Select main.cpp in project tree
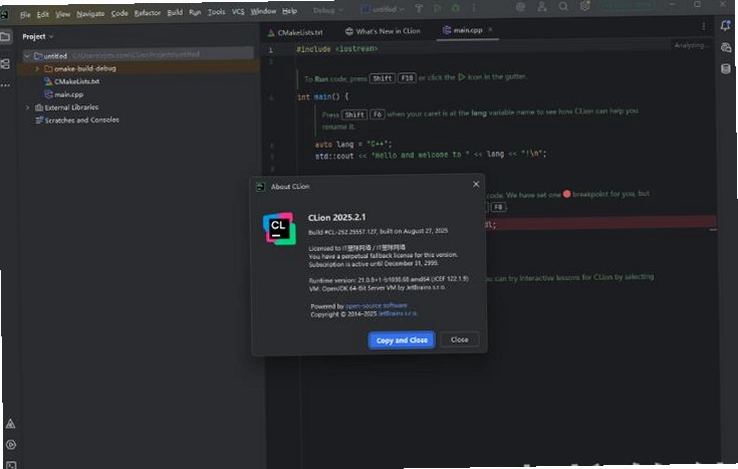738x469 pixels. click(69, 95)
